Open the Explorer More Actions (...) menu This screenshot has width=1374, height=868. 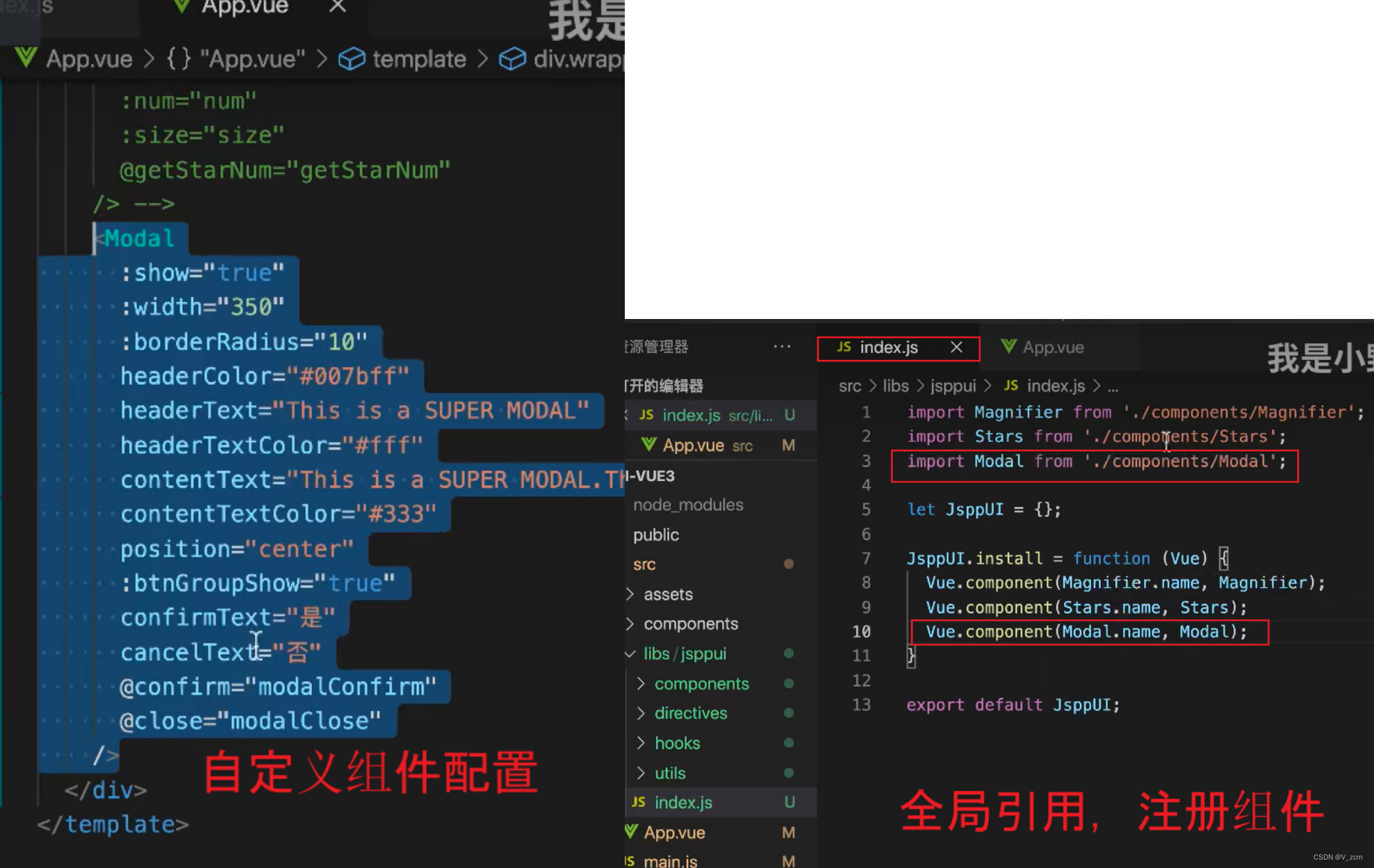[x=783, y=347]
